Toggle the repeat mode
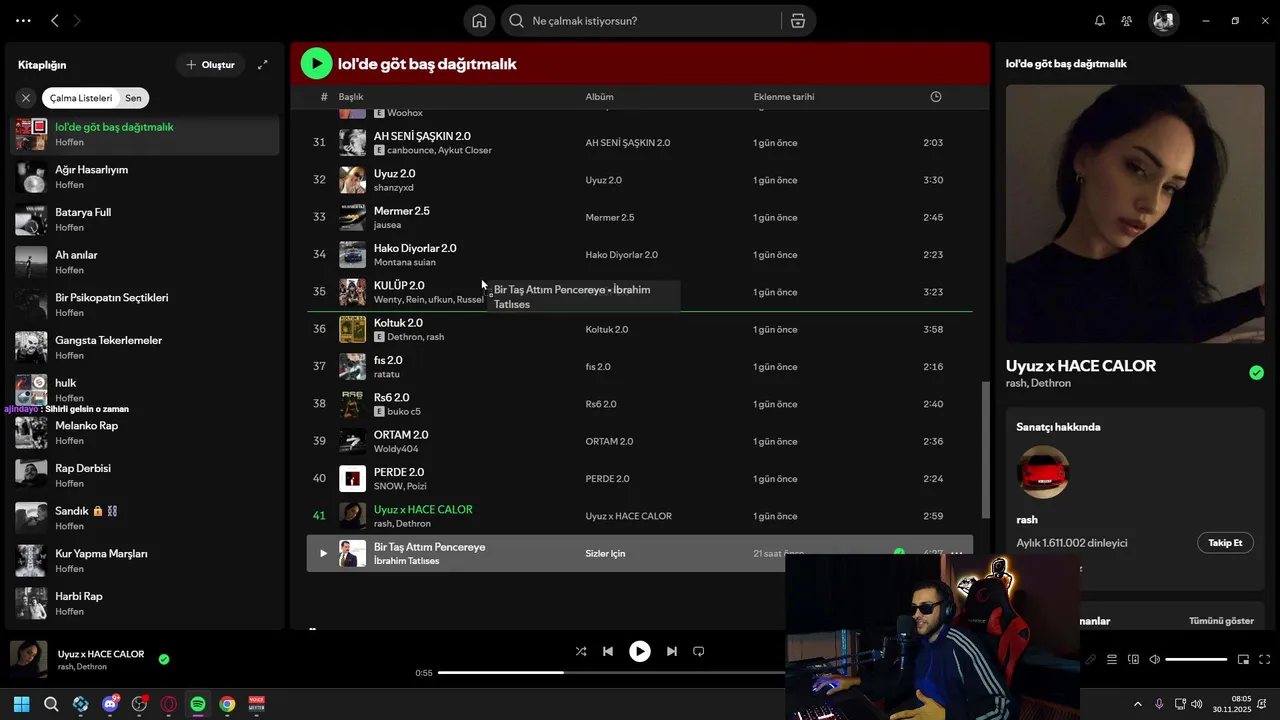This screenshot has height=720, width=1280. (x=699, y=651)
